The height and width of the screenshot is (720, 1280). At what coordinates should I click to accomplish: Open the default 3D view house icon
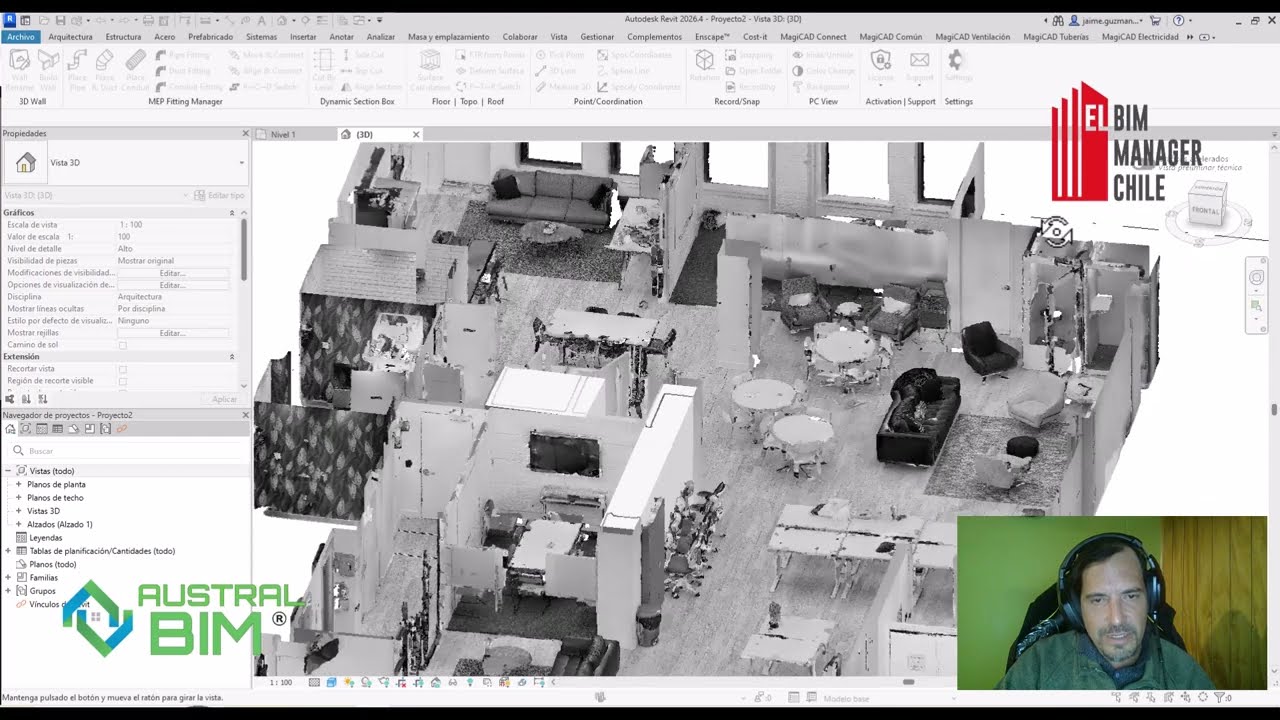(282, 20)
